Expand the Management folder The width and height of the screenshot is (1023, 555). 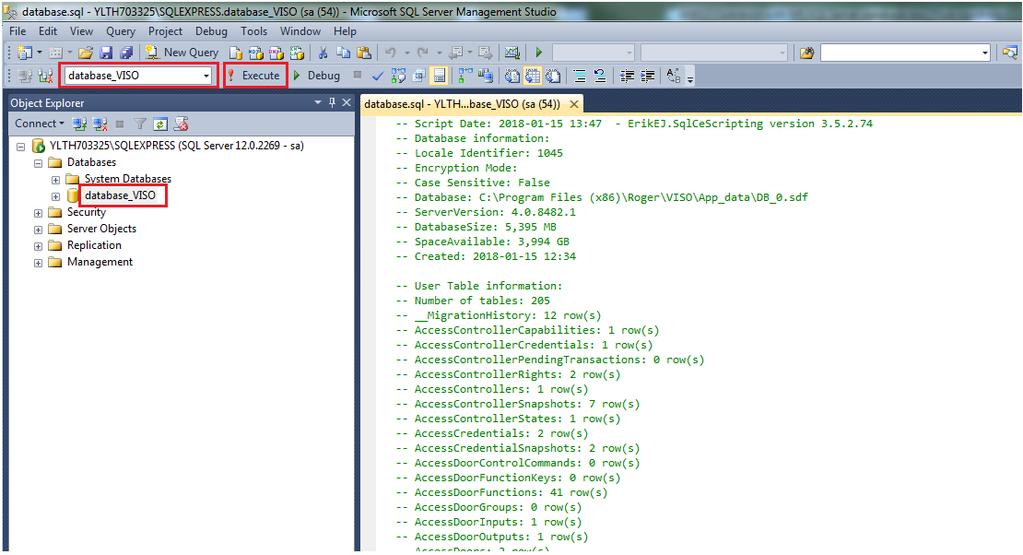tap(38, 263)
